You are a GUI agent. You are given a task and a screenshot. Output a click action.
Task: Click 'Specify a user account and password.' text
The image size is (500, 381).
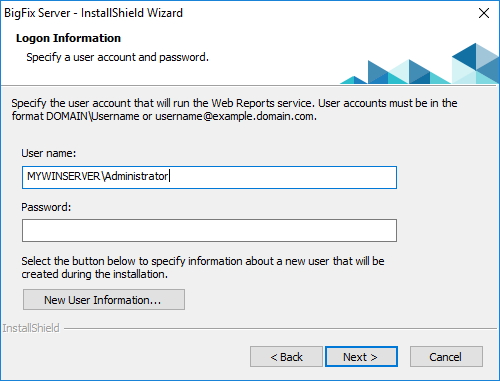[x=117, y=57]
